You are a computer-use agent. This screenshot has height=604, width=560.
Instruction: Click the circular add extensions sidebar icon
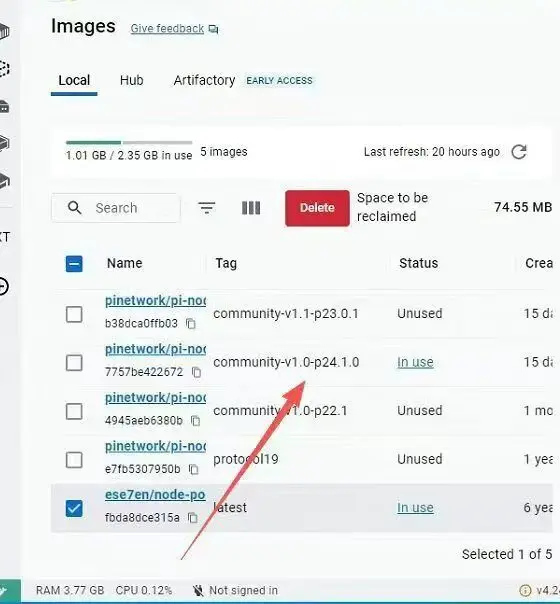[3, 287]
